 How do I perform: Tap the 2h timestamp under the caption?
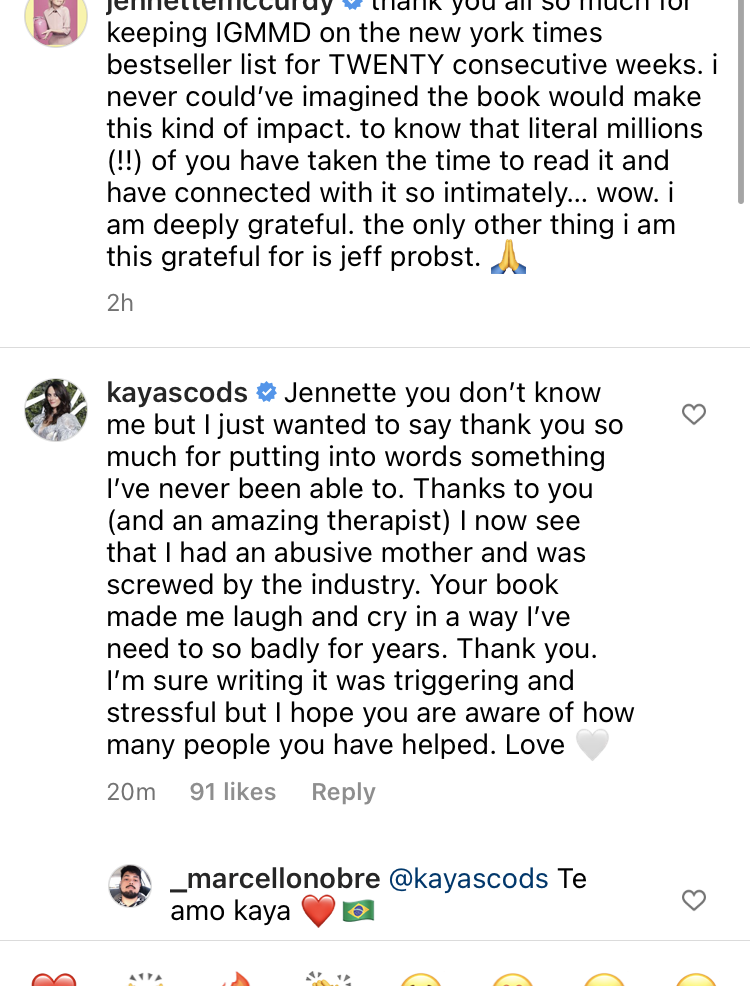point(120,302)
